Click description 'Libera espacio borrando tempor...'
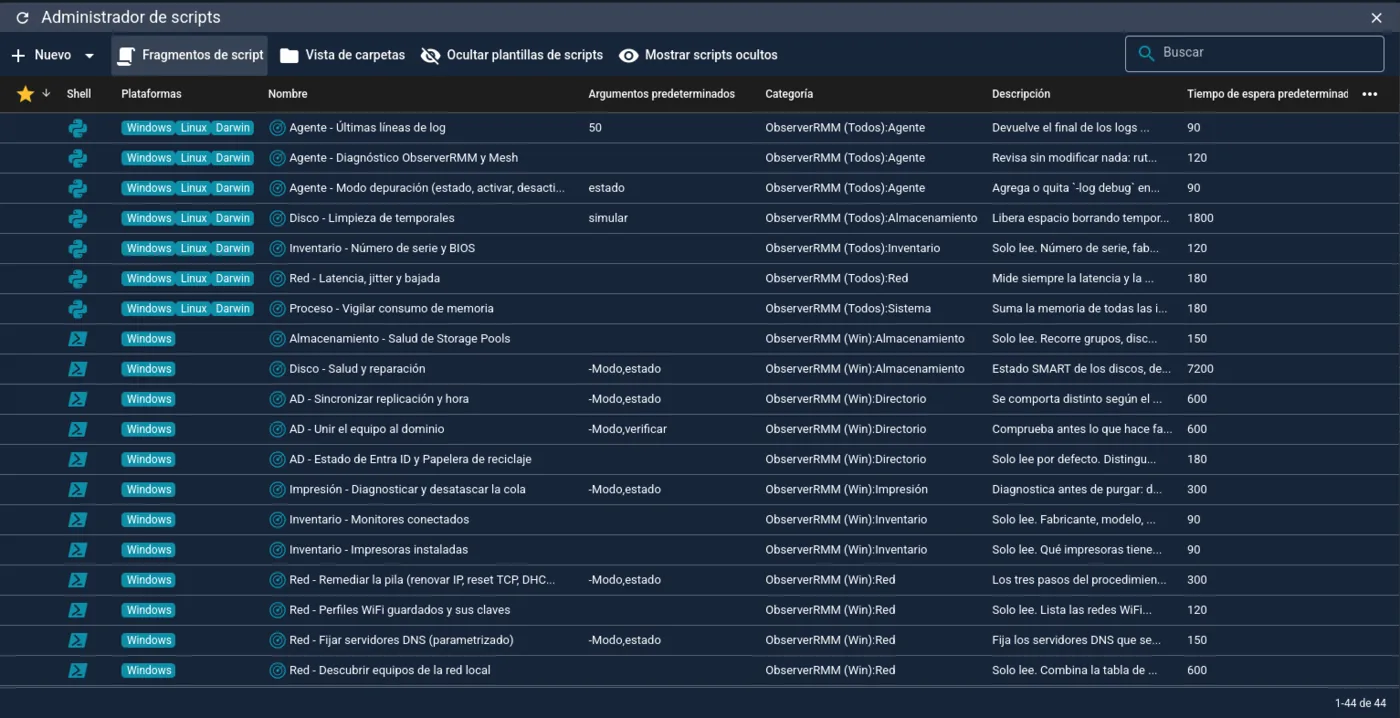 point(1080,218)
